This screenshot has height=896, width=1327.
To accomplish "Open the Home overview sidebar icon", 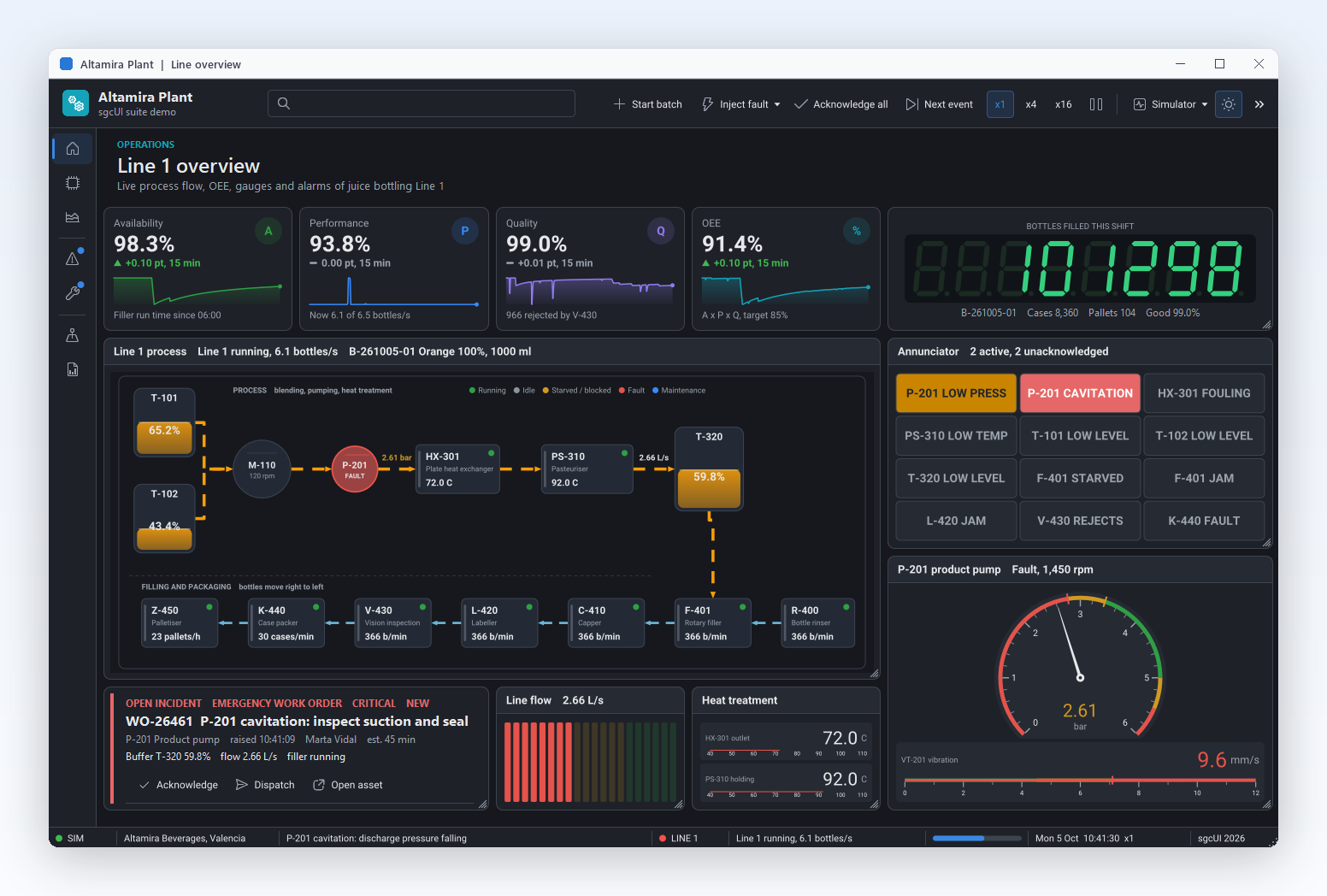I will pos(73,149).
